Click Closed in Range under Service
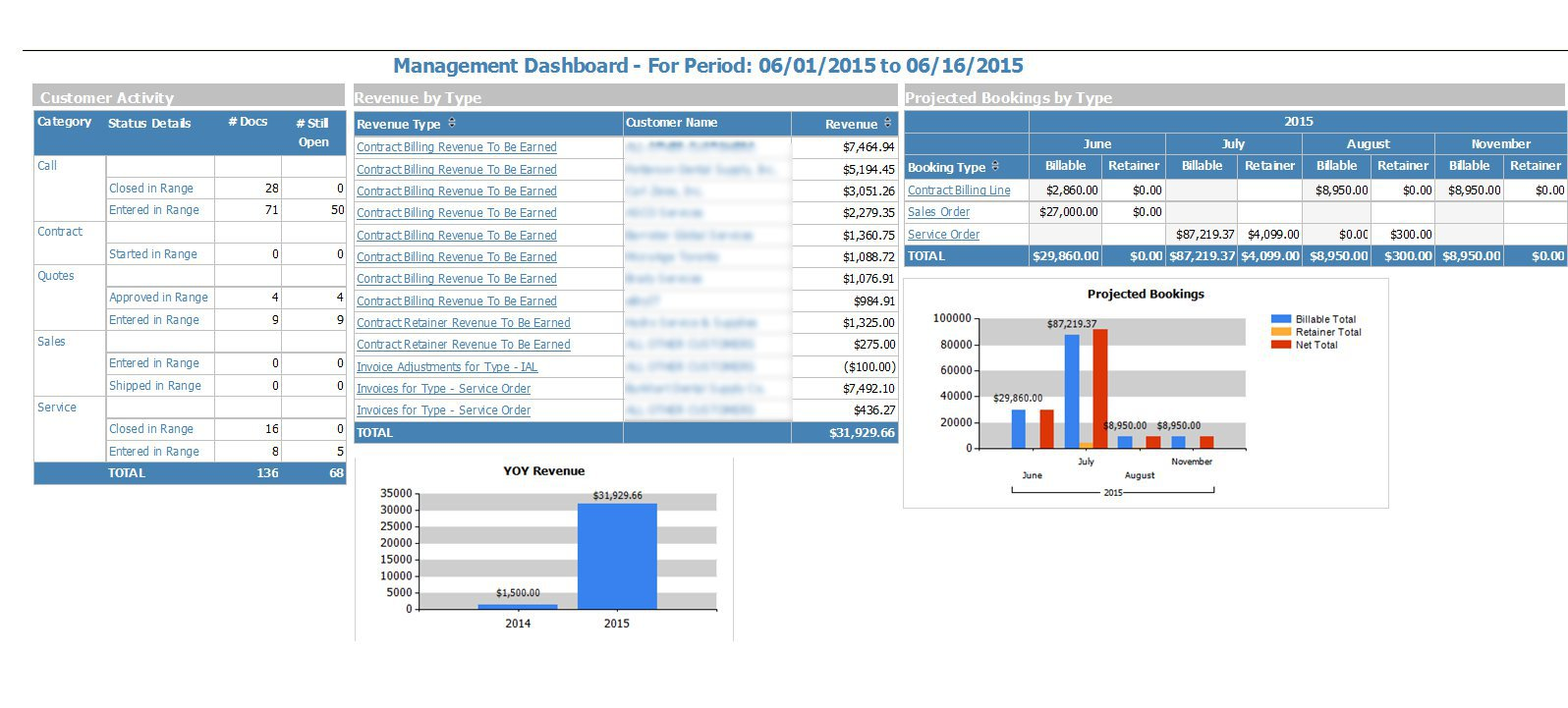Viewport: 1568px width, 708px height. click(150, 429)
